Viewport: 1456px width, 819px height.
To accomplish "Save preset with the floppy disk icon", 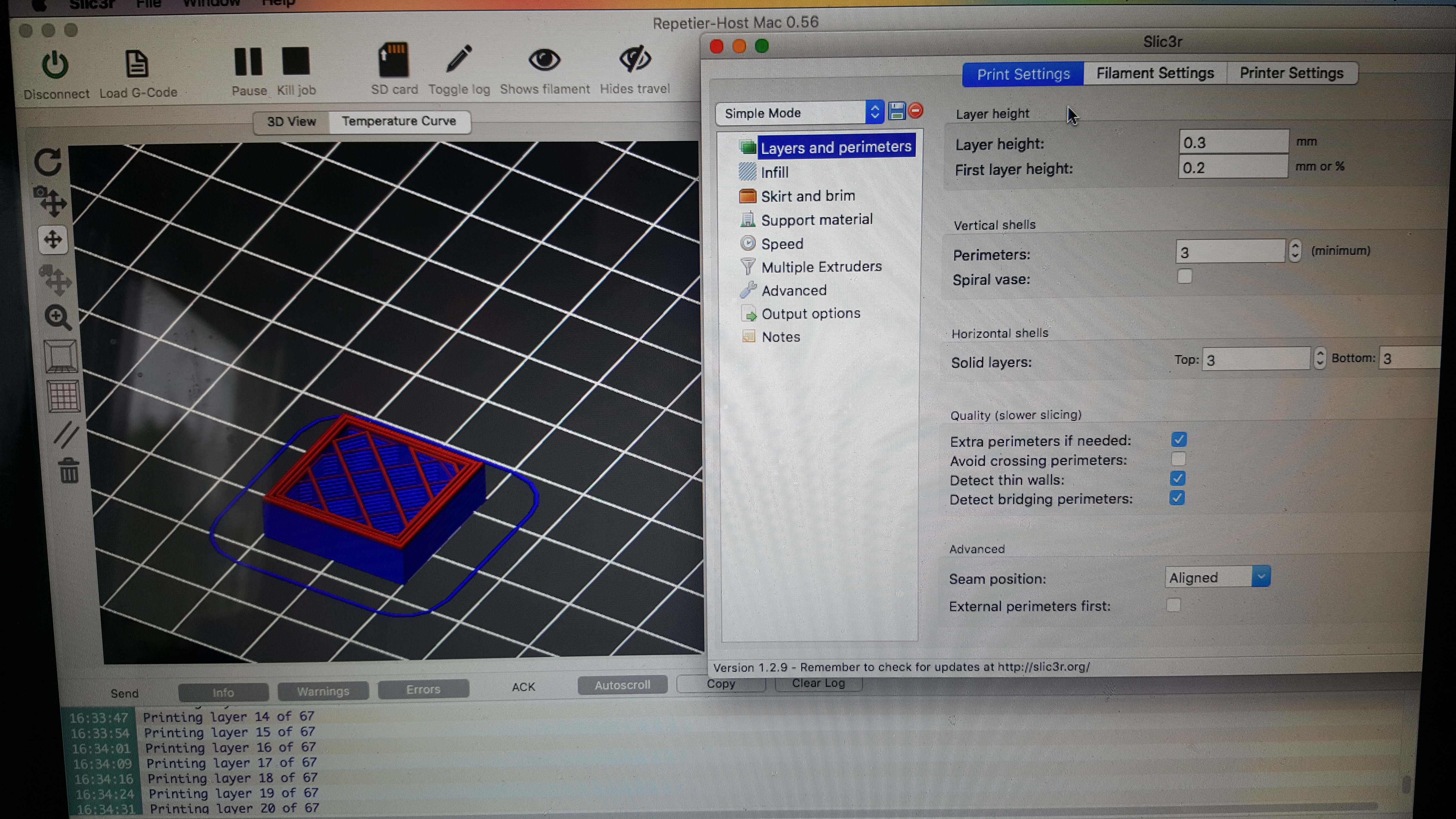I will pos(897,111).
